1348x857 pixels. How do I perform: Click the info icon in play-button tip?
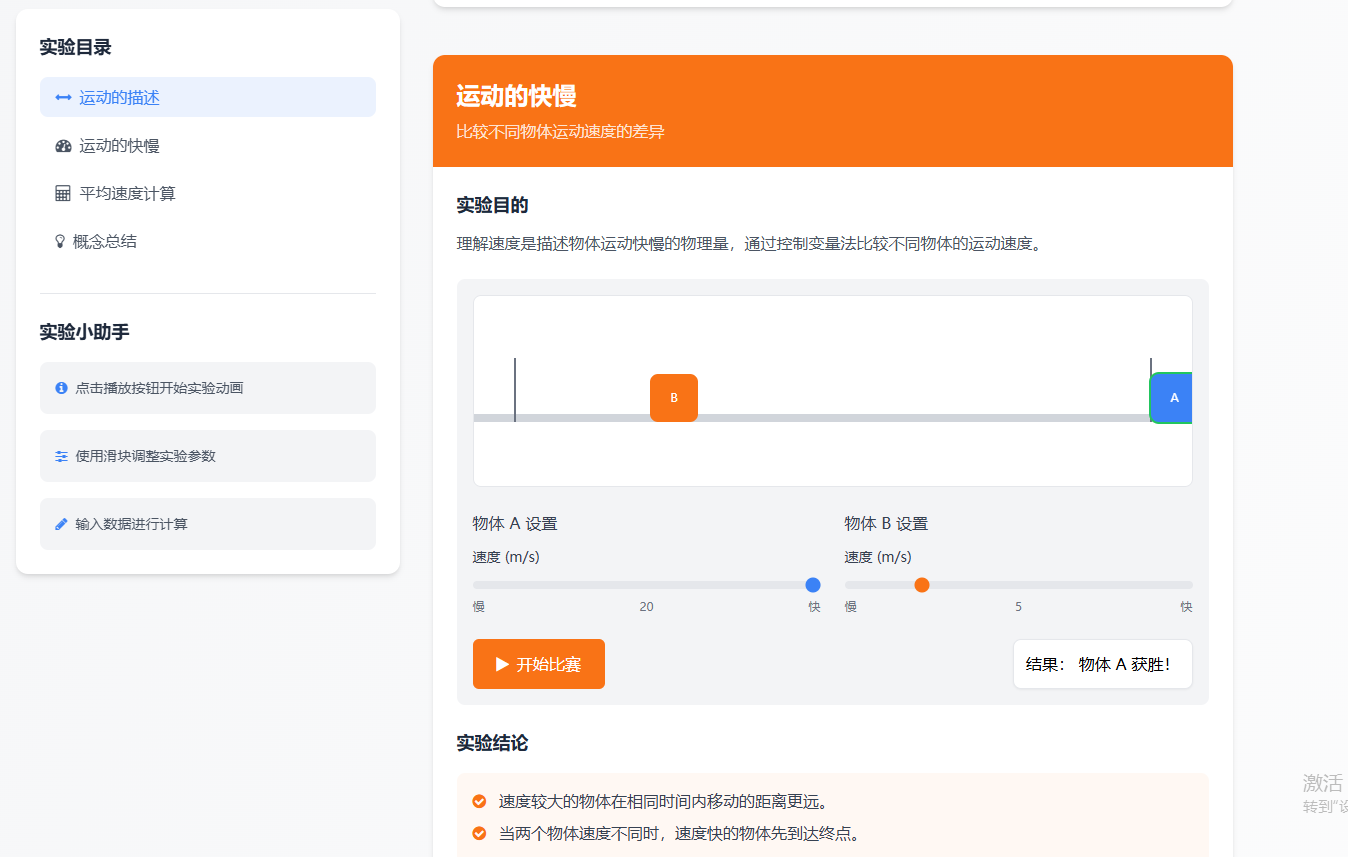click(x=61, y=388)
